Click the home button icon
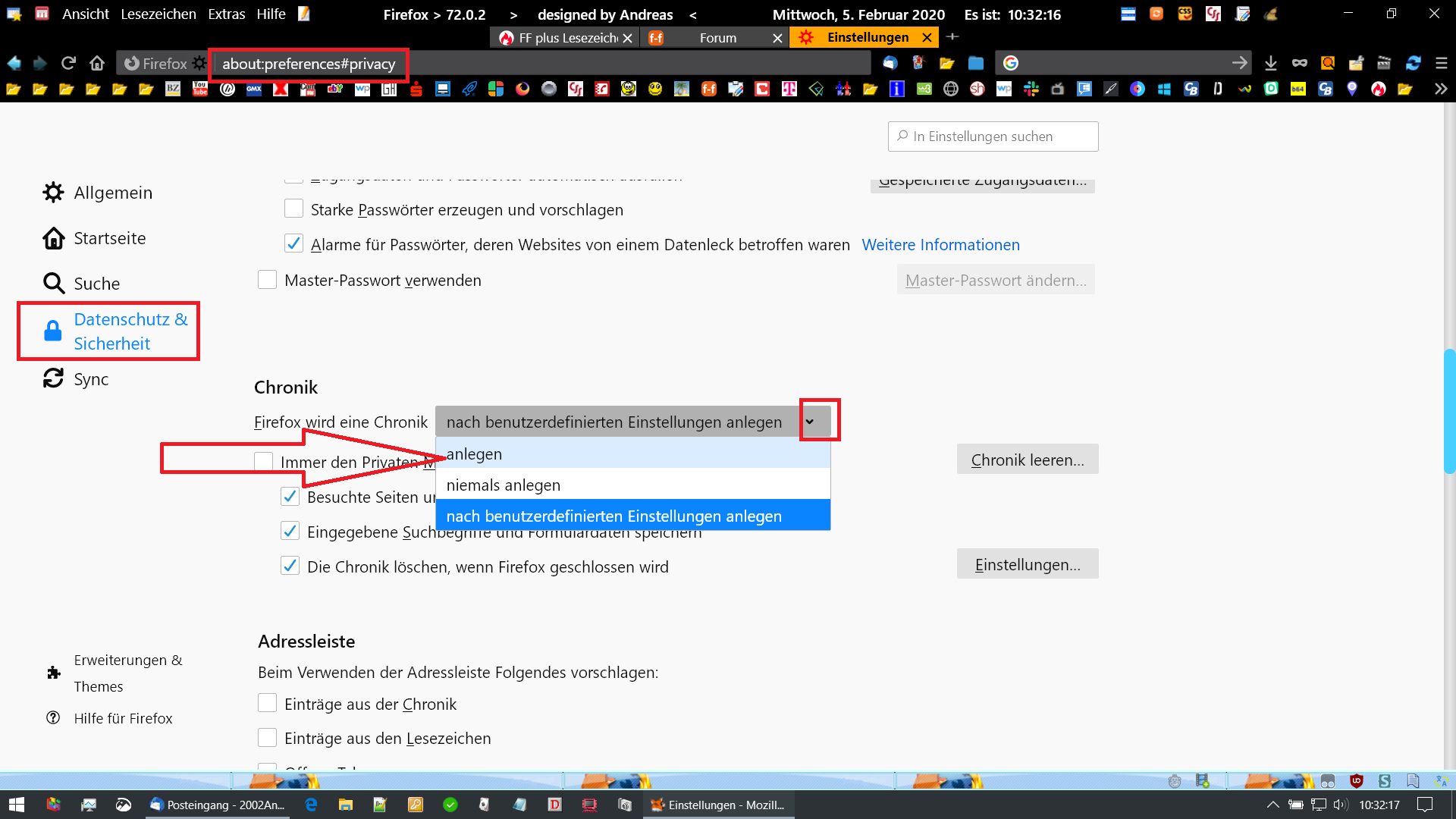The height and width of the screenshot is (819, 1456). [97, 63]
